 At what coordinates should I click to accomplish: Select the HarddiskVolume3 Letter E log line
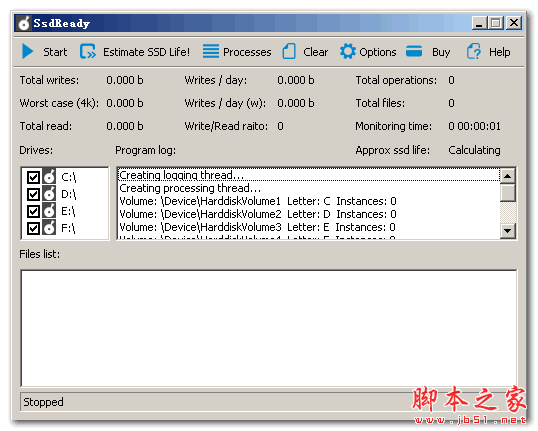[309, 227]
